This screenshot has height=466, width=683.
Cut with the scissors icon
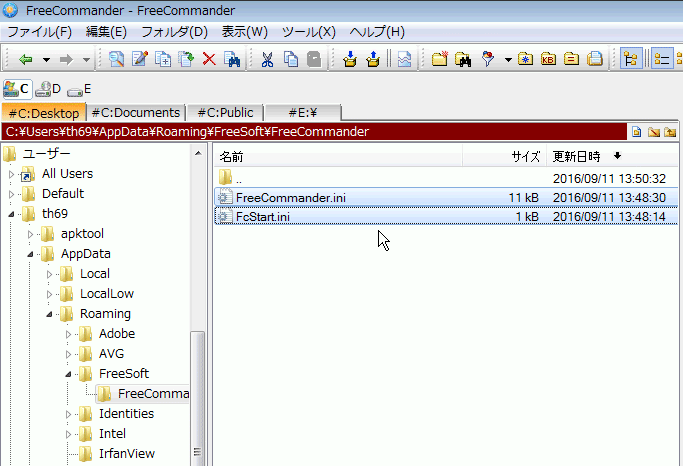click(x=267, y=59)
